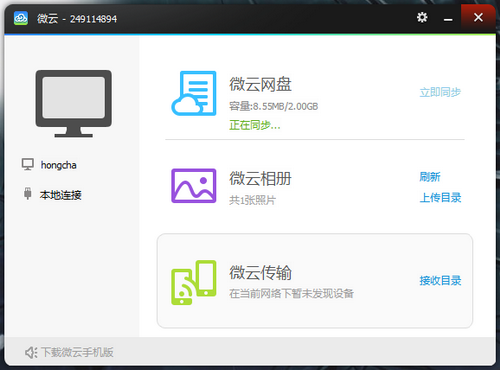
Task: Open the settings gear in title bar
Action: click(x=422, y=17)
